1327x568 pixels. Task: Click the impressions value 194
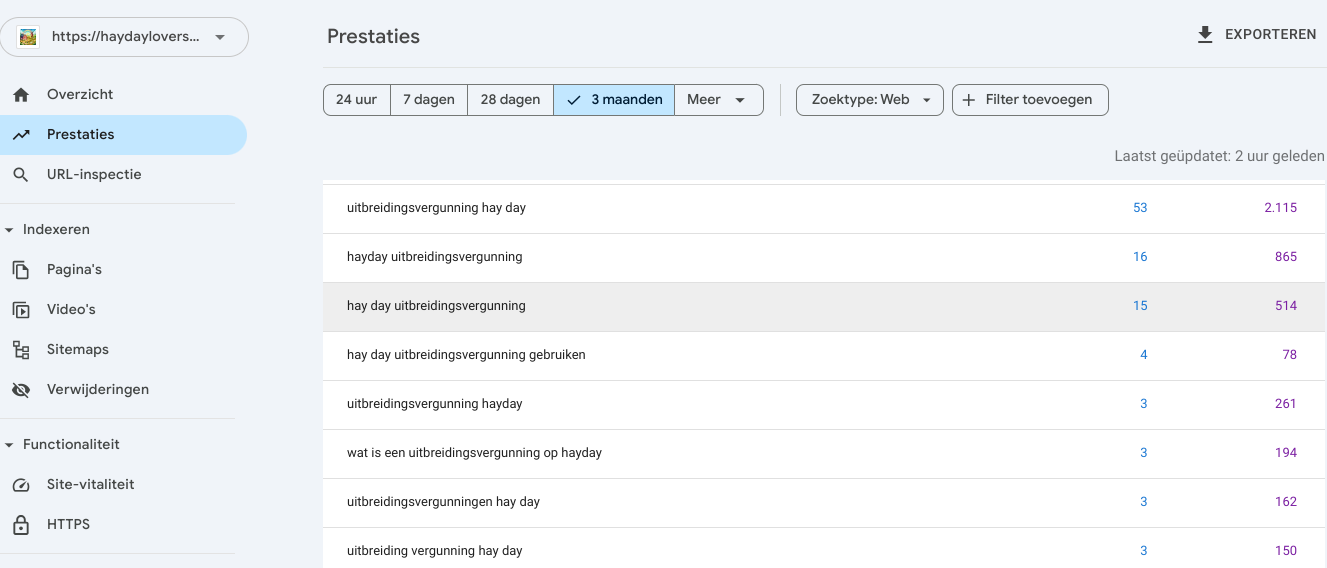tap(1286, 453)
